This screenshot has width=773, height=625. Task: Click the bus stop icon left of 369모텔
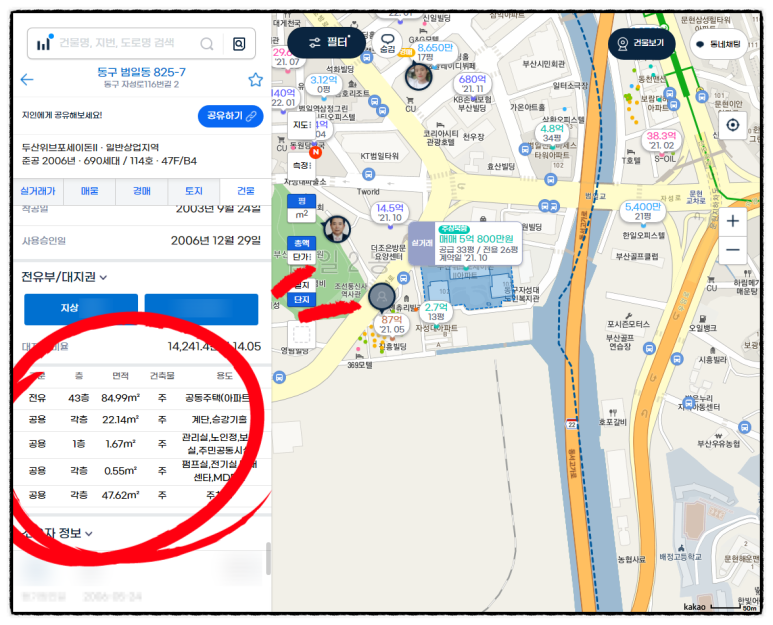click(280, 378)
